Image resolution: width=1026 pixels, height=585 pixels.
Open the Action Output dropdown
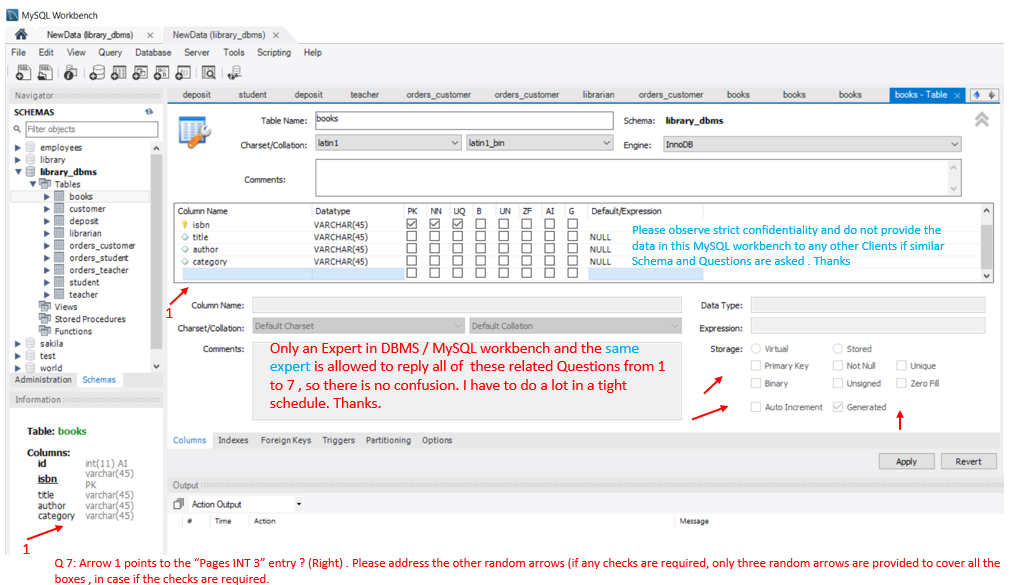coord(298,504)
